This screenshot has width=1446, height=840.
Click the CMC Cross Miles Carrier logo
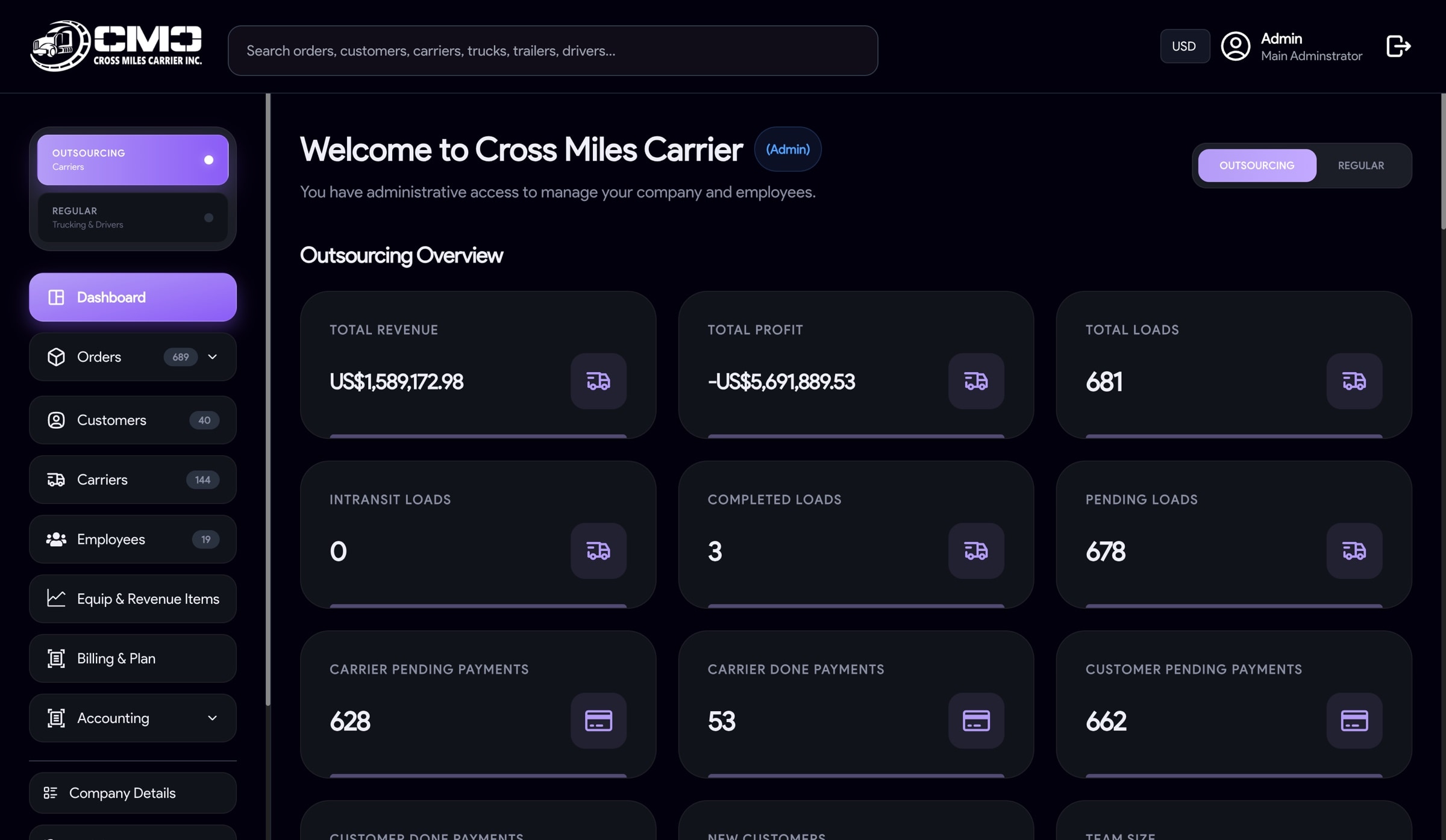(x=116, y=46)
